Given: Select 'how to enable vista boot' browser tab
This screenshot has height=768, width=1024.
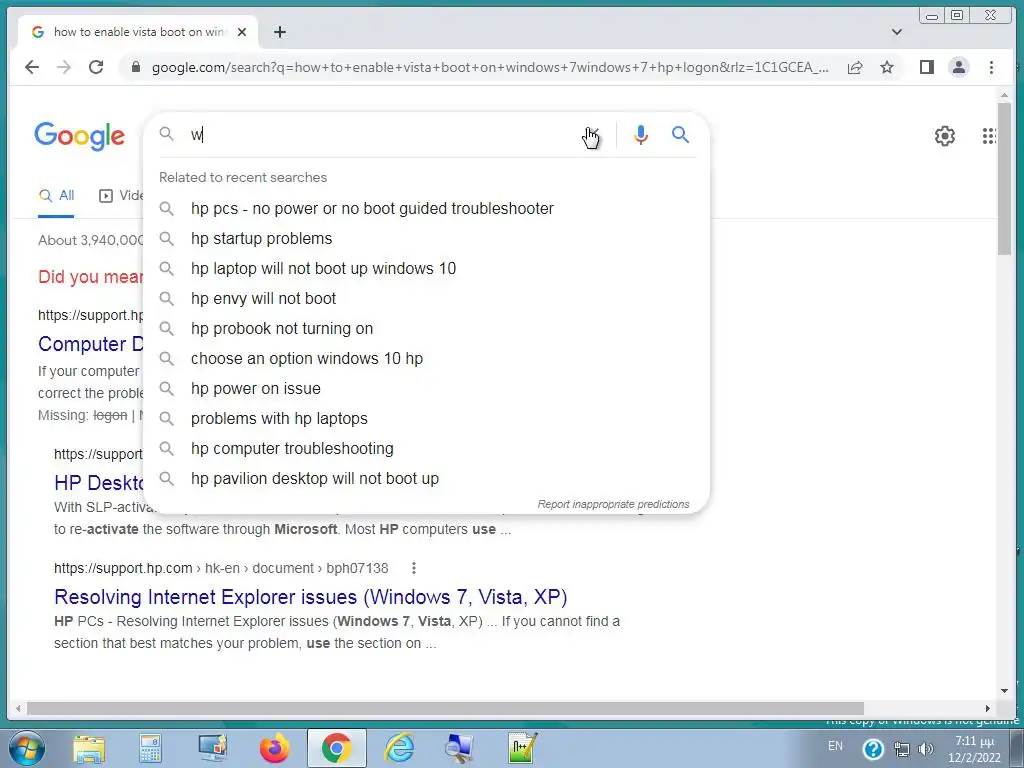Looking at the screenshot, I should click(x=137, y=32).
